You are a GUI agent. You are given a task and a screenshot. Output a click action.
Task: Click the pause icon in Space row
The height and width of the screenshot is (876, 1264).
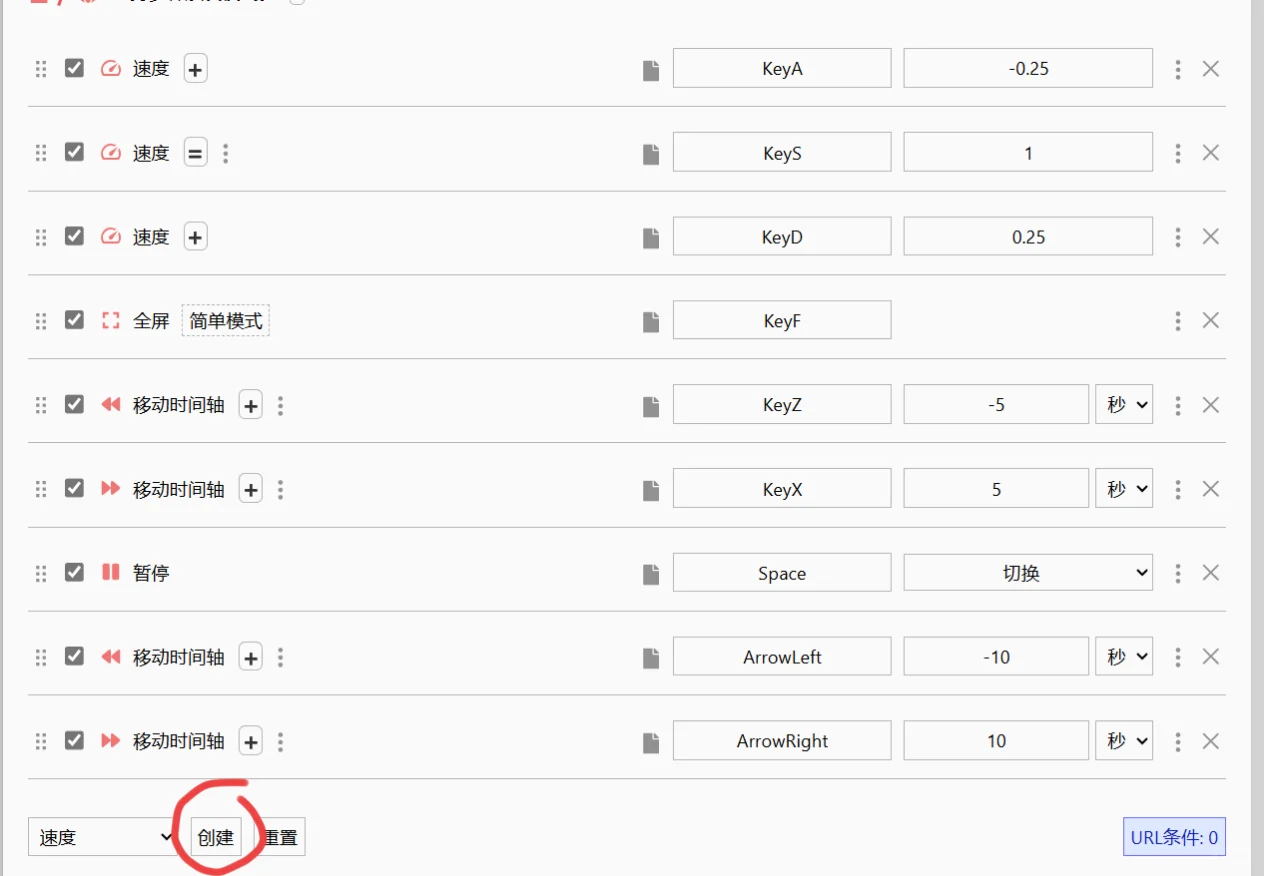[x=111, y=573]
